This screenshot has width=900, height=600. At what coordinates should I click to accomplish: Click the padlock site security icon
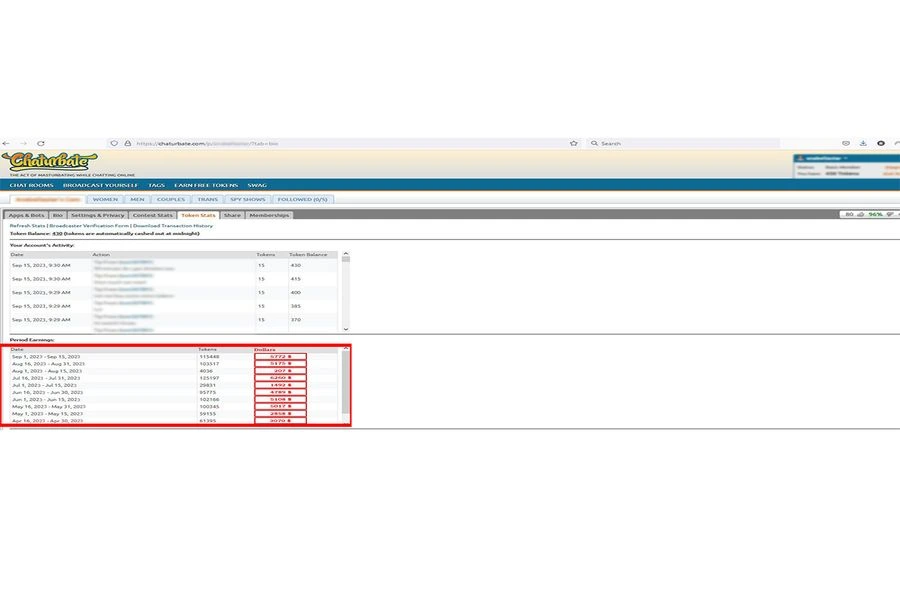(127, 143)
